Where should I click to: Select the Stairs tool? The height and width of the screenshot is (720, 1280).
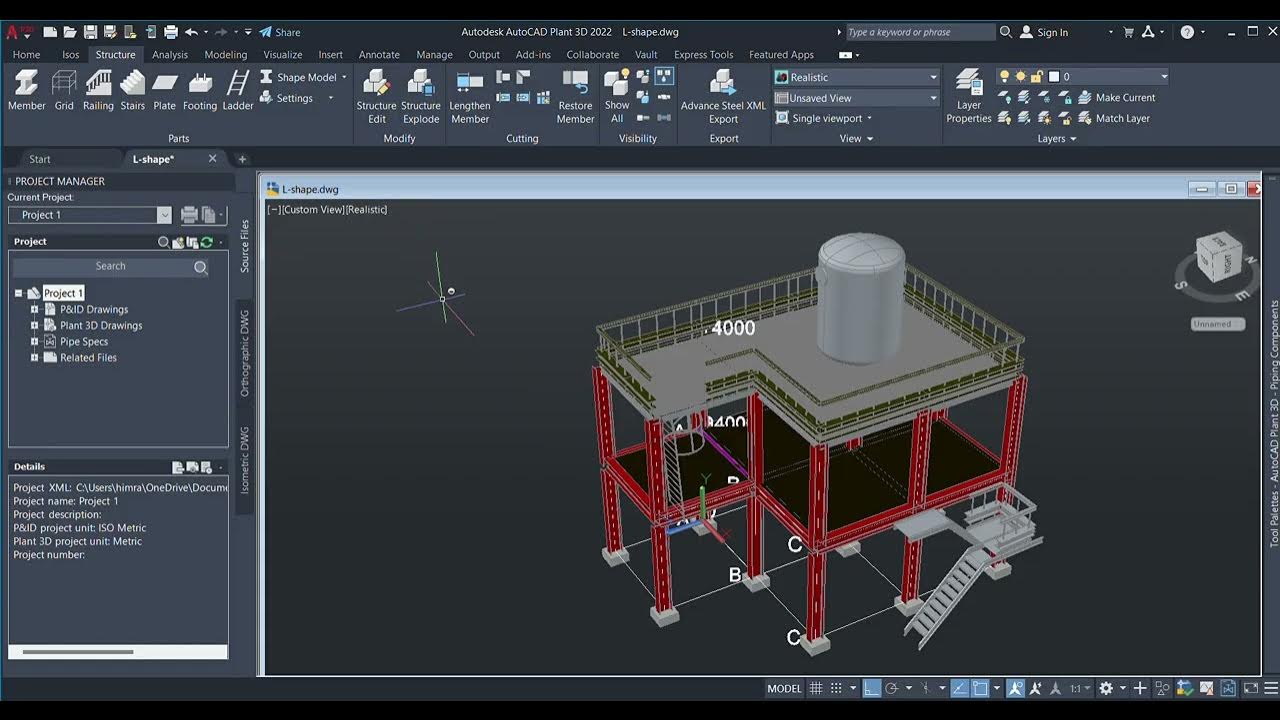[133, 90]
